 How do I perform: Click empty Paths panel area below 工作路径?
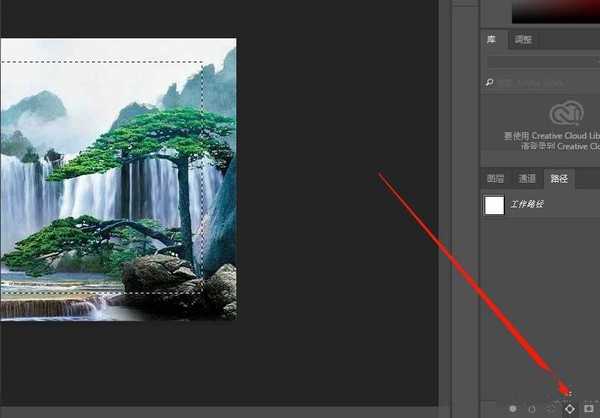click(540, 300)
